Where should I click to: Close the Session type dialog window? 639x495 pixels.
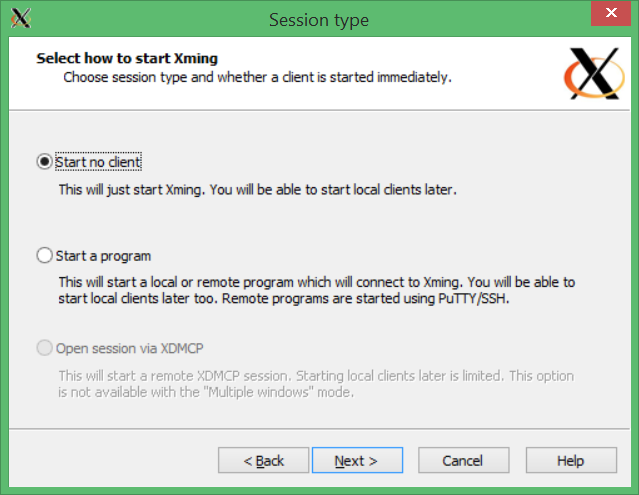(611, 13)
